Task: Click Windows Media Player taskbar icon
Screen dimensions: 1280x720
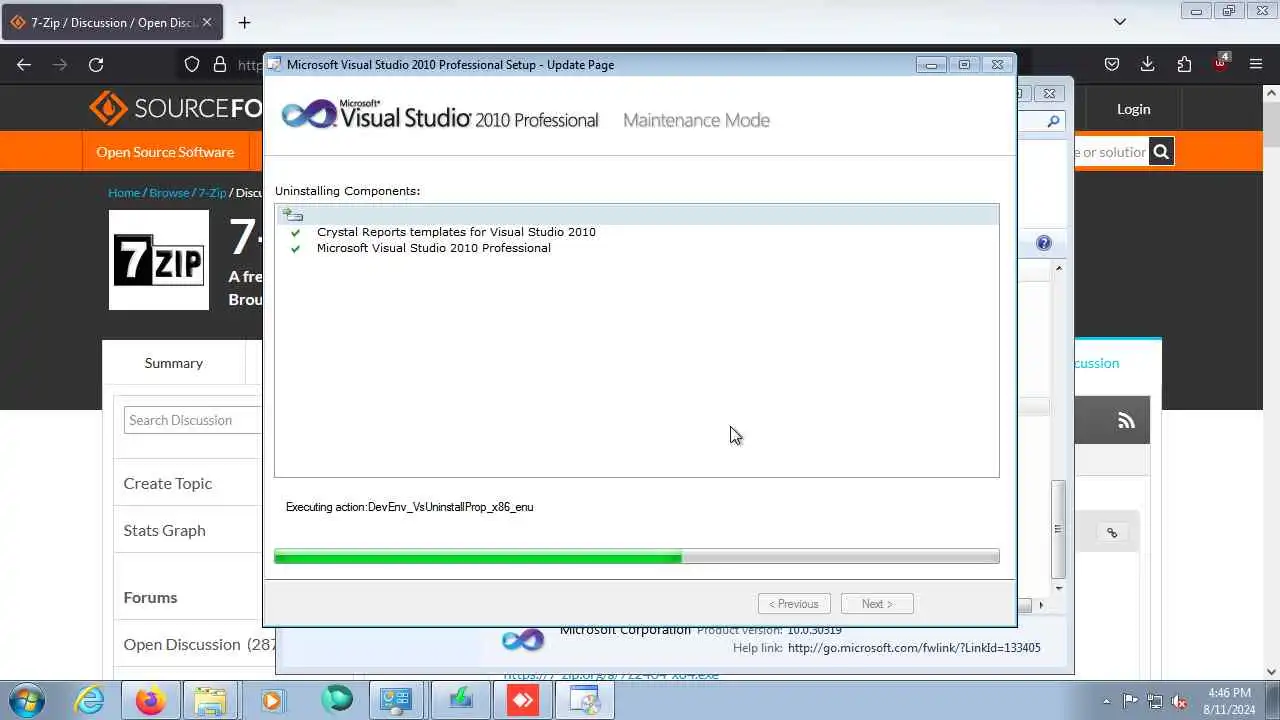Action: [x=272, y=700]
